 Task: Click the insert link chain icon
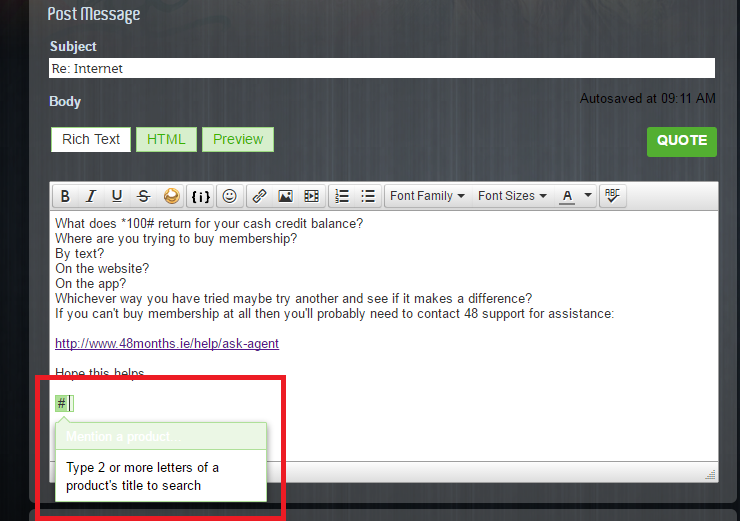pyautogui.click(x=259, y=196)
